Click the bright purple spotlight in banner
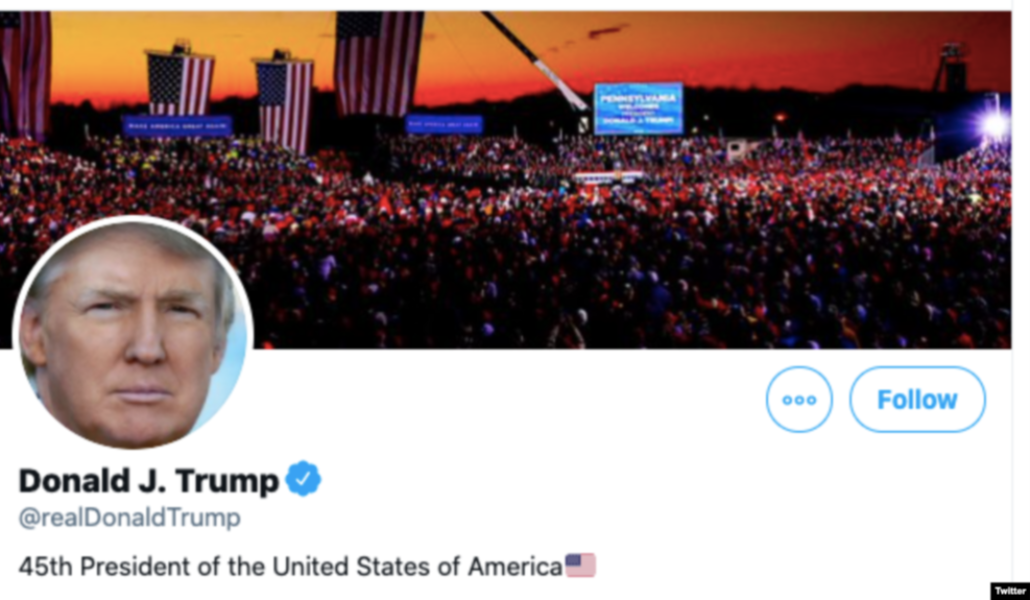1030x600 pixels. click(x=995, y=125)
